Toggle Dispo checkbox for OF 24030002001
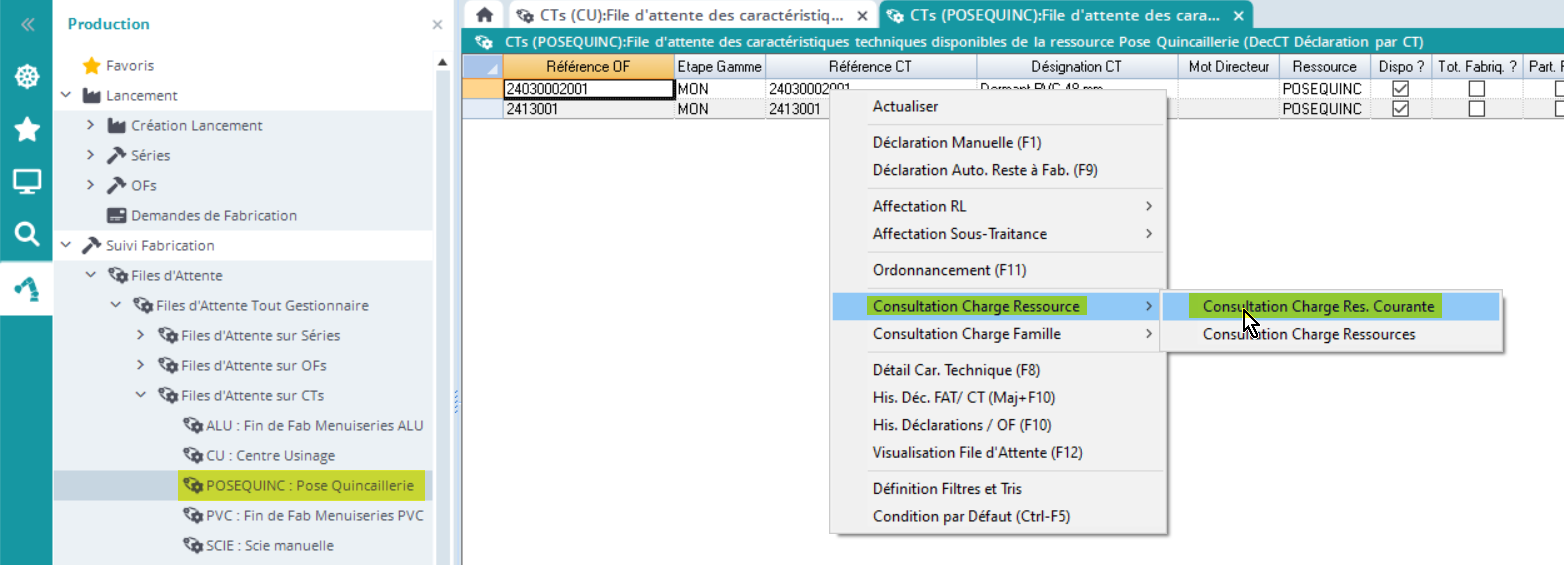 point(1400,89)
